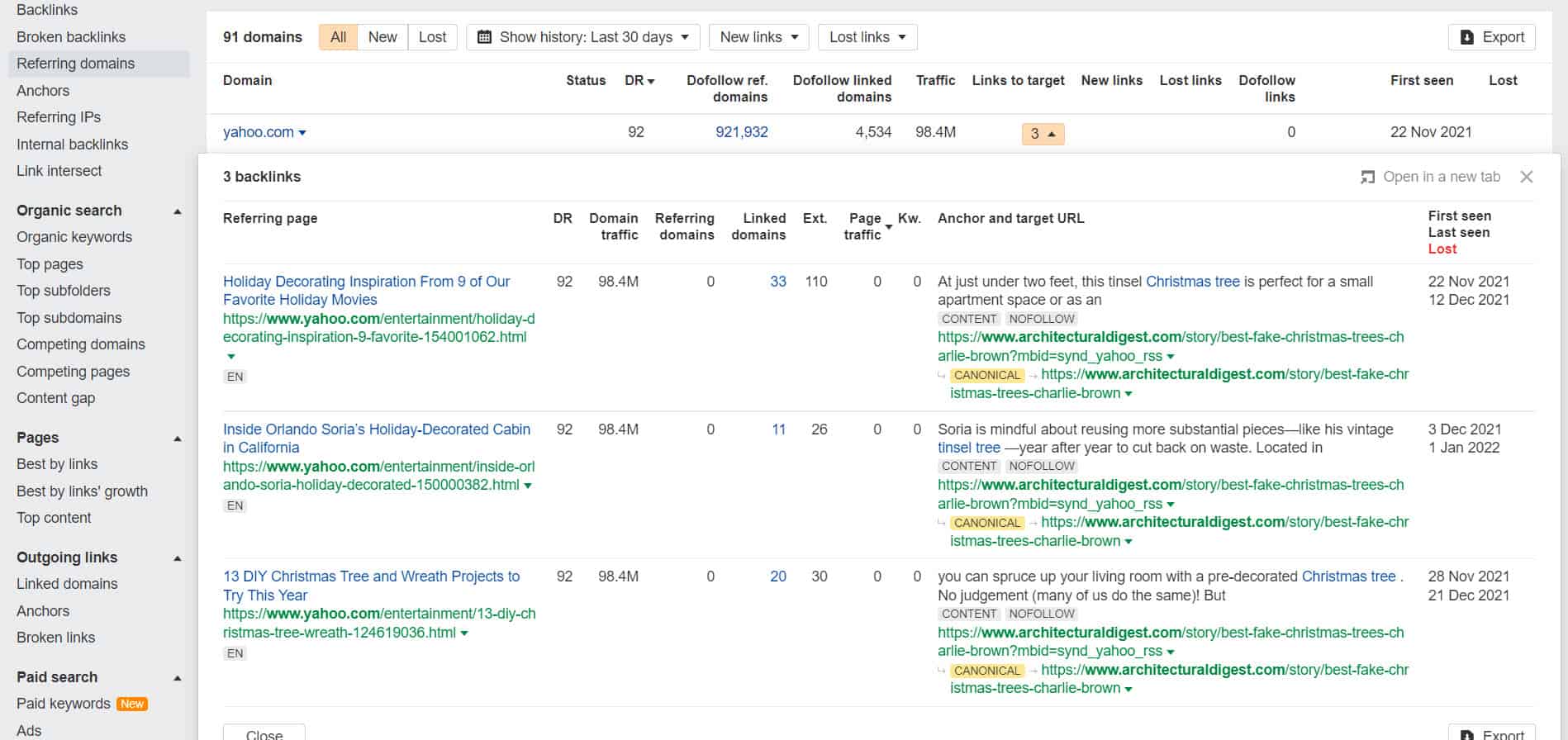Sort by DR column arrow
This screenshot has width=1568, height=740.
point(651,81)
